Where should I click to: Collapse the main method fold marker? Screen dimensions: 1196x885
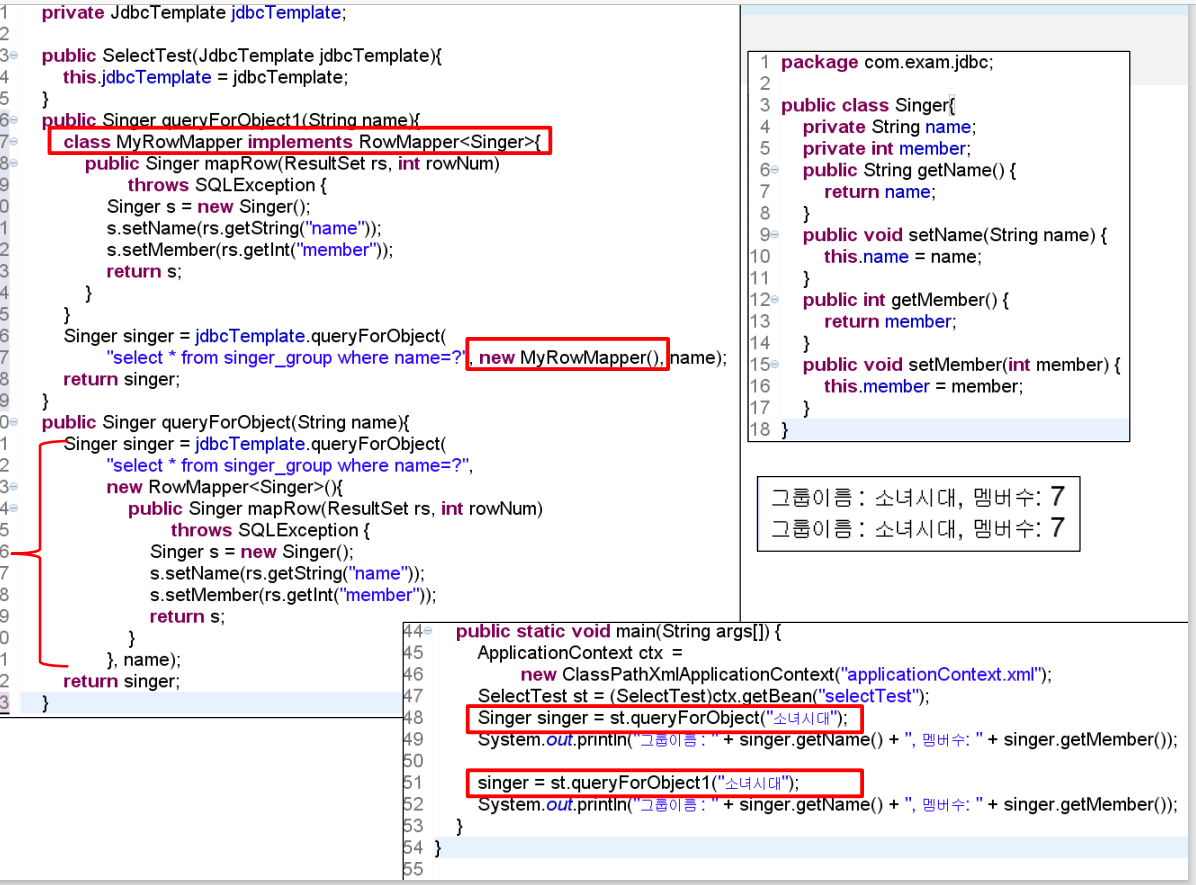coord(428,631)
